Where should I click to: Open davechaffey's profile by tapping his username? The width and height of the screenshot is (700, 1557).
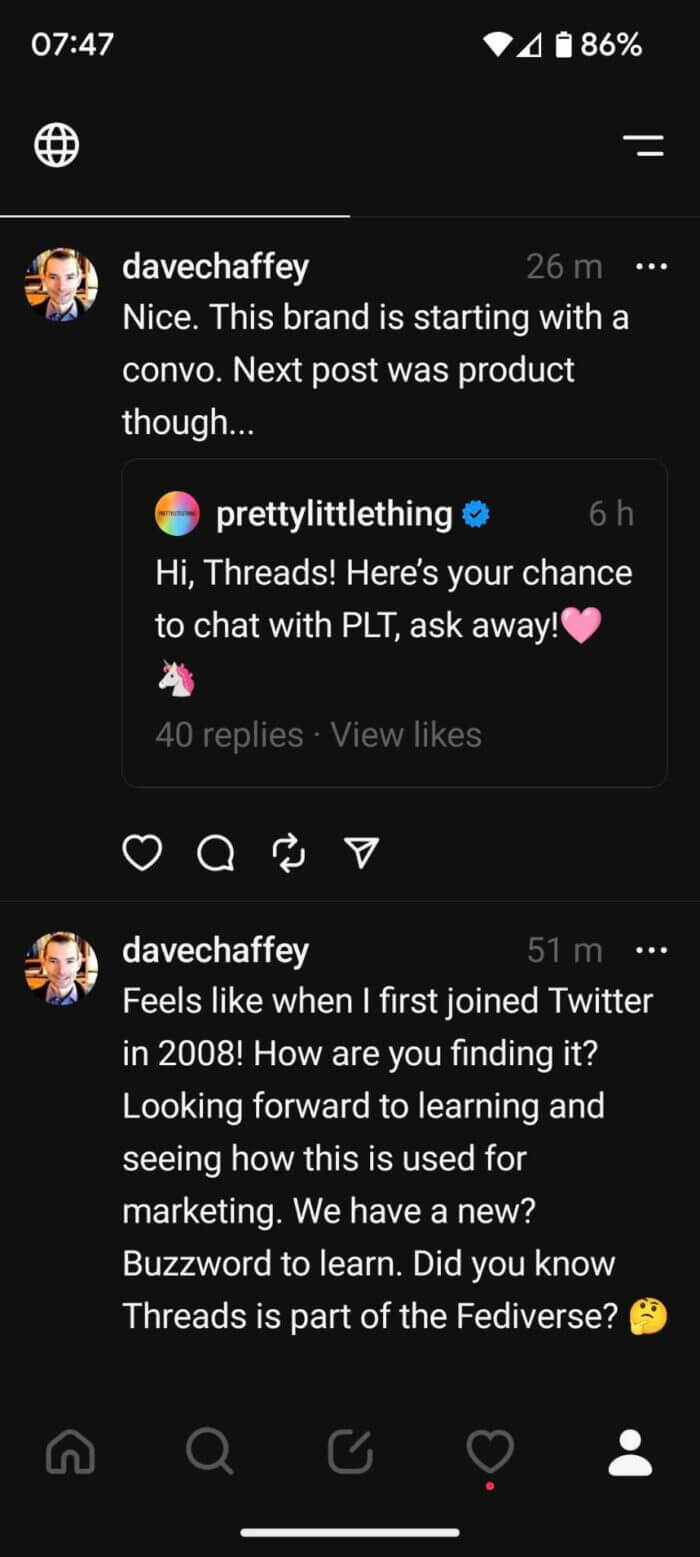pyautogui.click(x=215, y=265)
